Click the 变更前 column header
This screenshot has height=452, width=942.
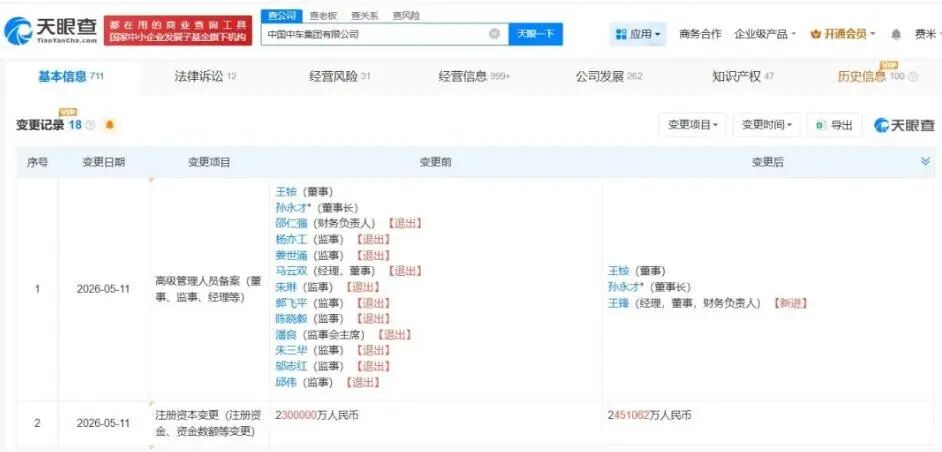[436, 162]
